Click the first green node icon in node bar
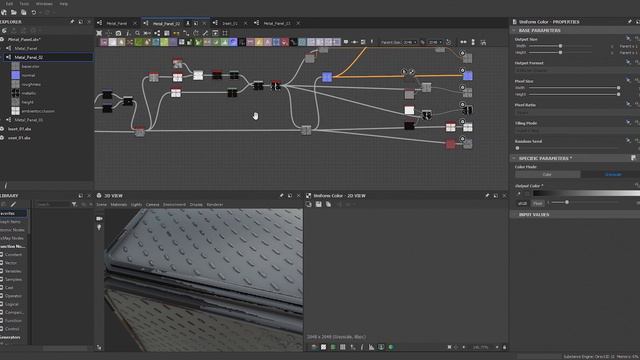 pos(138,42)
